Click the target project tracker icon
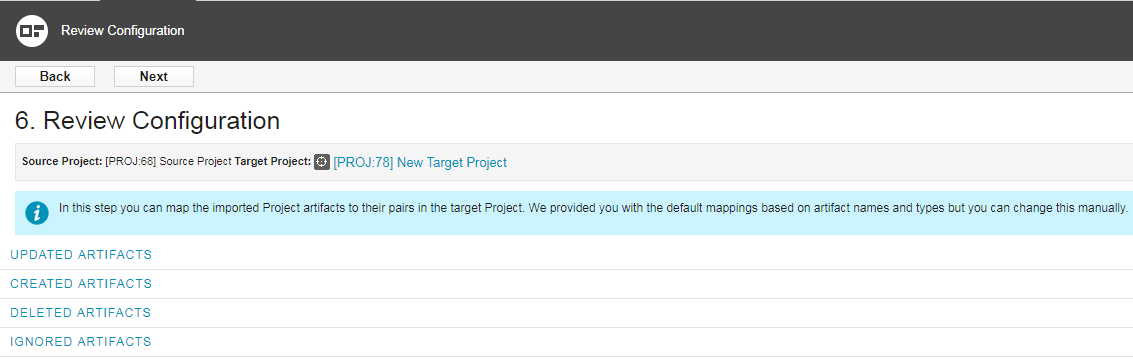This screenshot has height=360, width=1133. click(x=322, y=162)
